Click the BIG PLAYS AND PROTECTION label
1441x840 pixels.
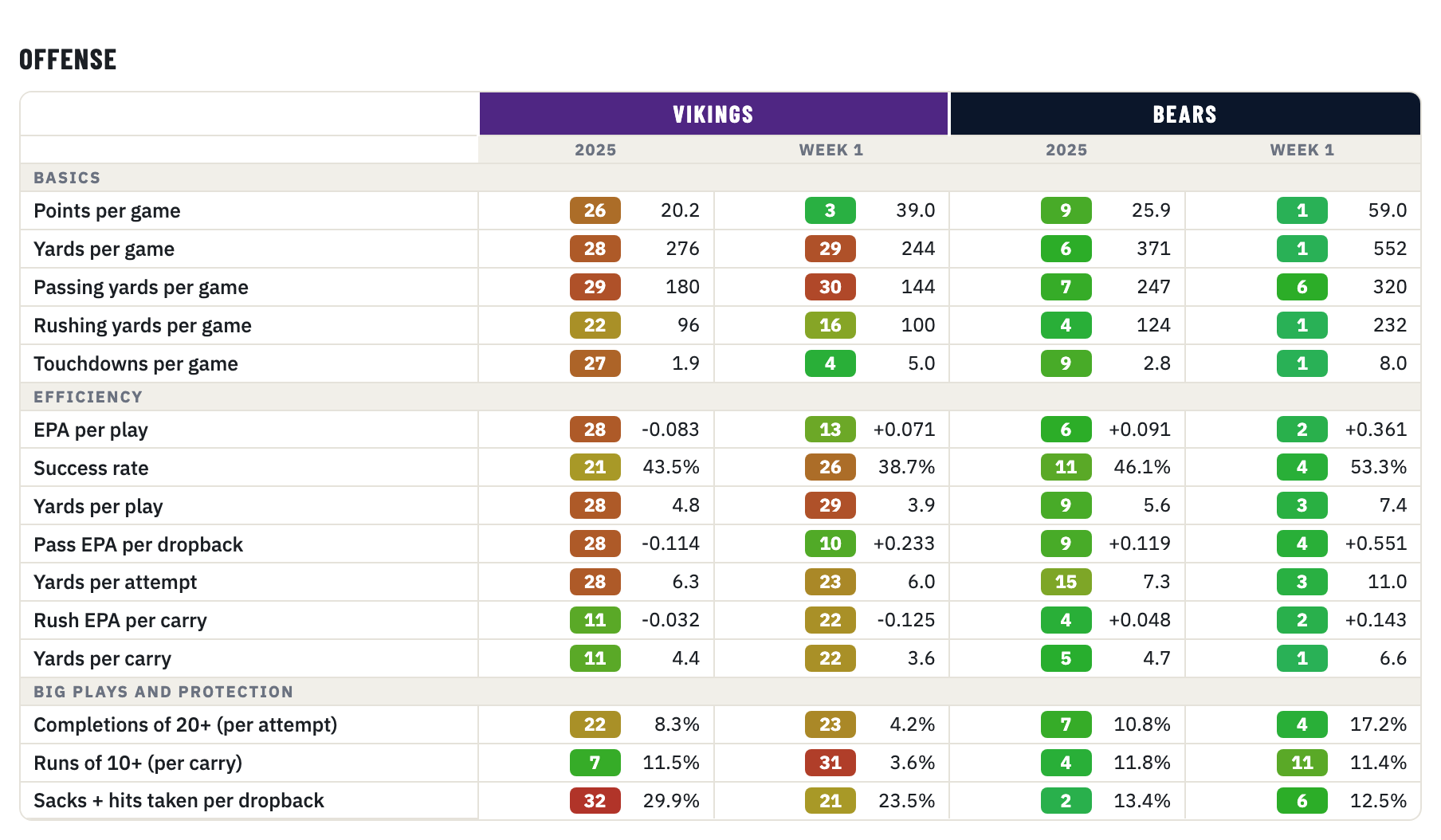click(x=163, y=692)
